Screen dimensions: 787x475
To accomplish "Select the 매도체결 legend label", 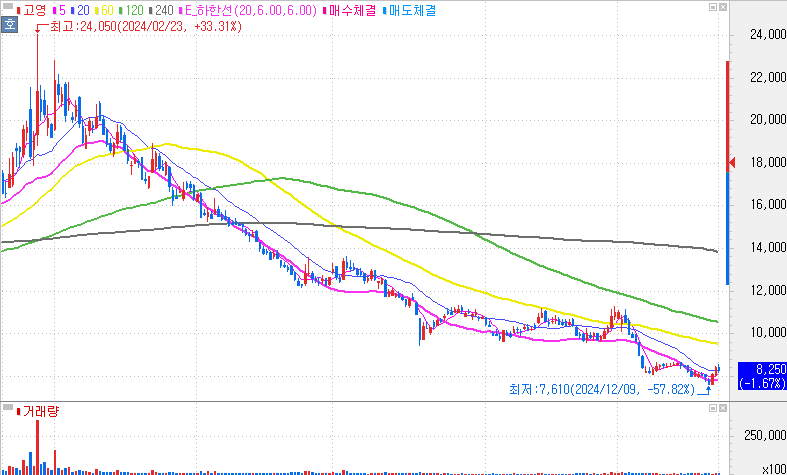I will pyautogui.click(x=409, y=11).
